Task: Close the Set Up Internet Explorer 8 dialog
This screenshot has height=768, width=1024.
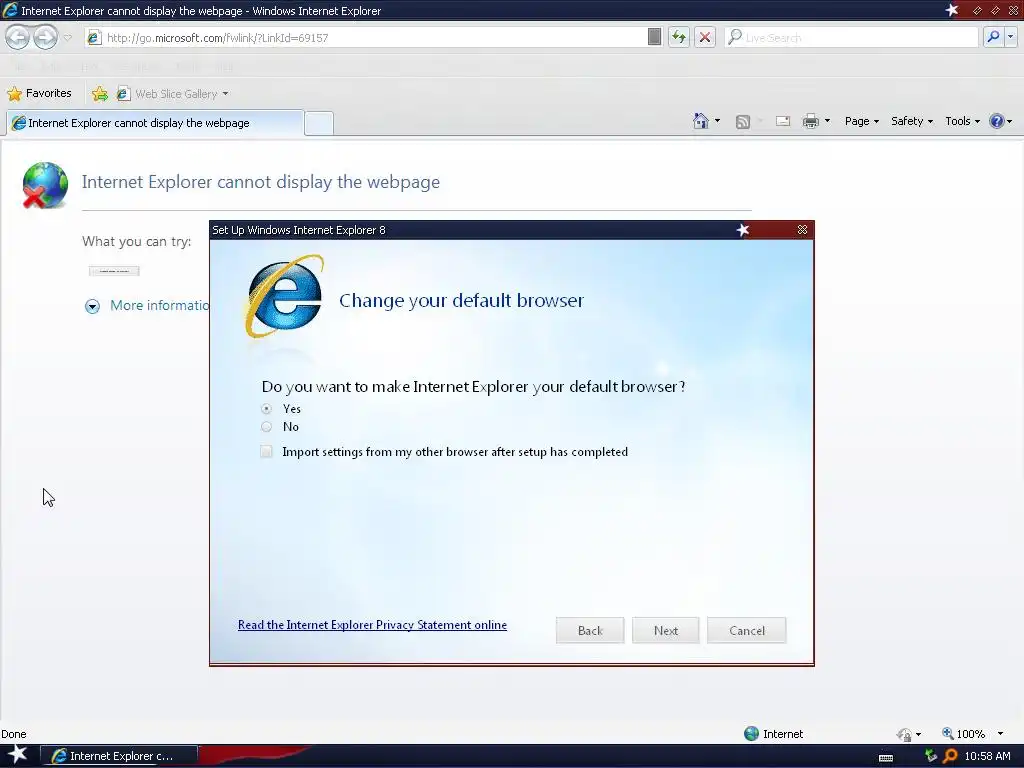Action: [x=803, y=230]
